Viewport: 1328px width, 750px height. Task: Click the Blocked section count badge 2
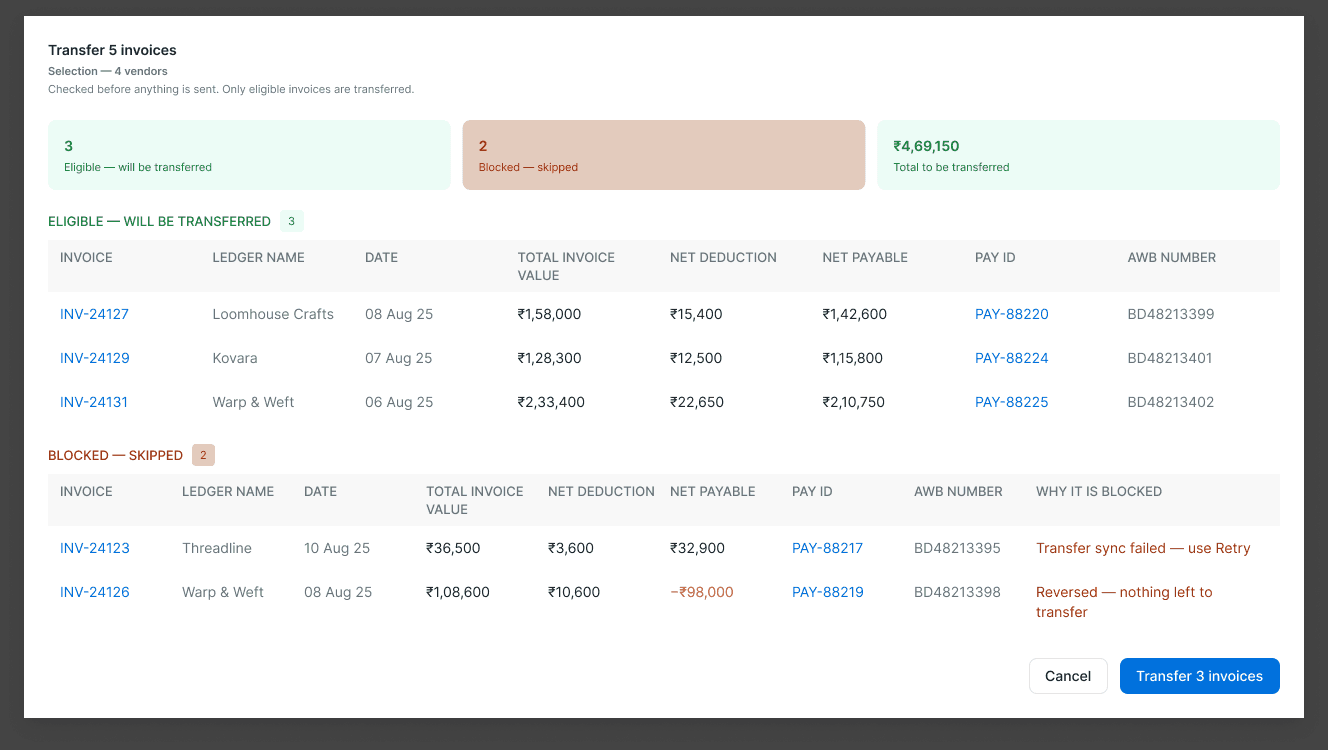(x=203, y=455)
